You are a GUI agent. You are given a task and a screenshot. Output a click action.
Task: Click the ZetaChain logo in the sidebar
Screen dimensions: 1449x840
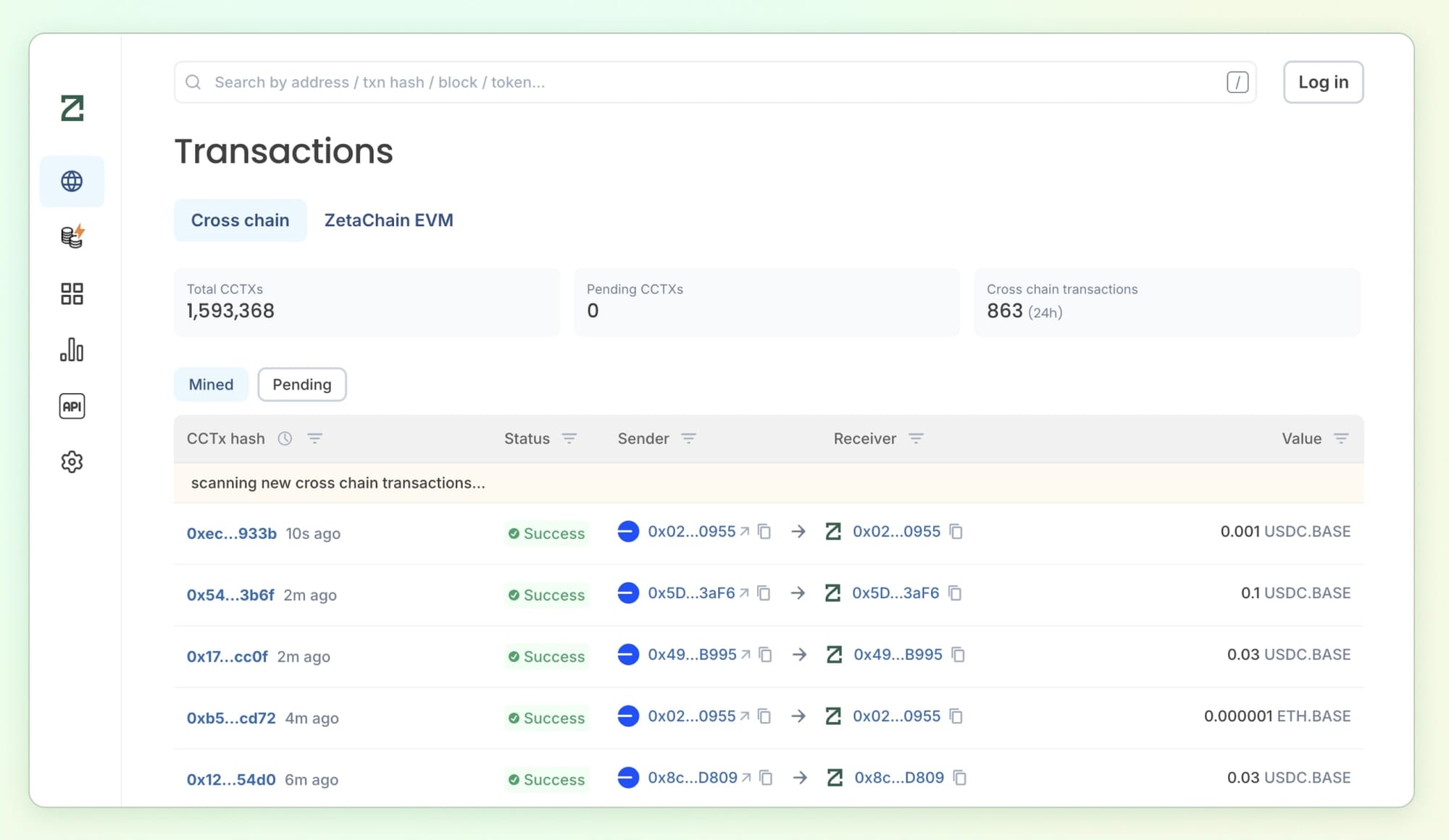coord(72,108)
